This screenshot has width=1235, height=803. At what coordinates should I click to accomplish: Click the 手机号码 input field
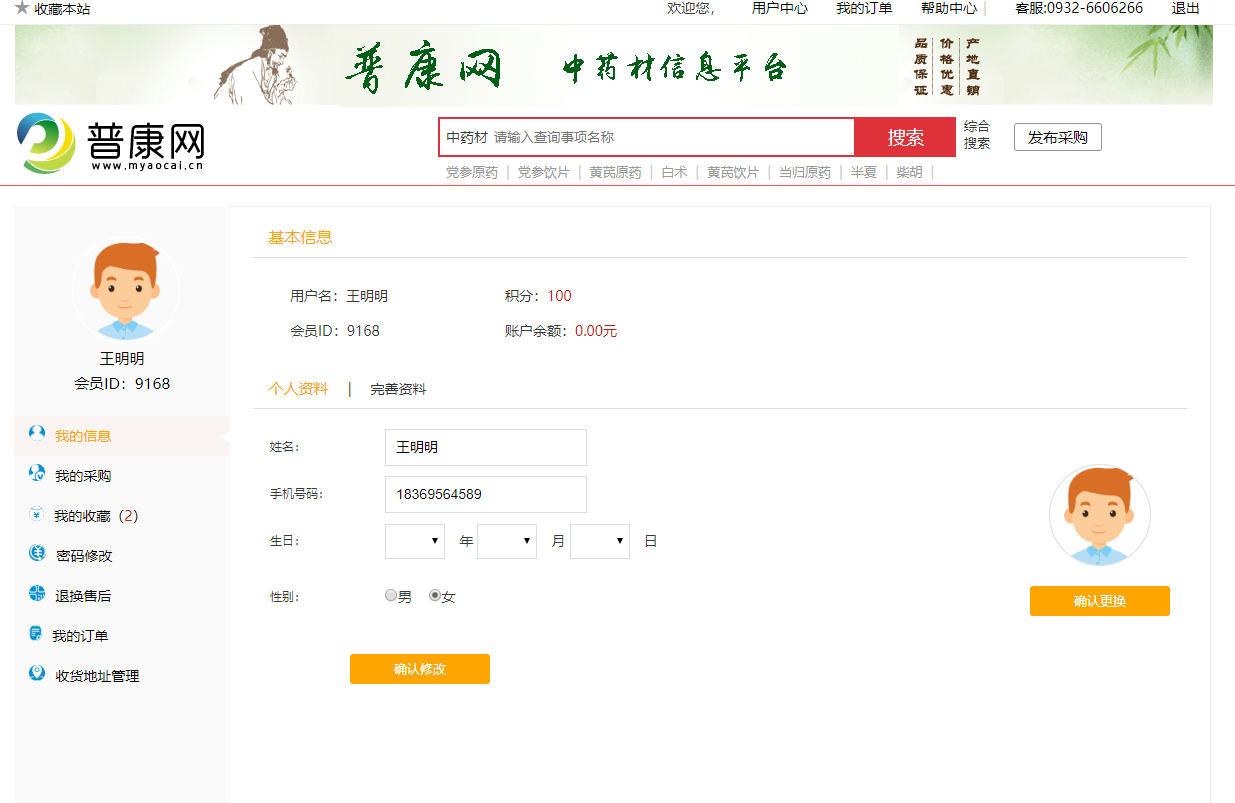click(485, 494)
